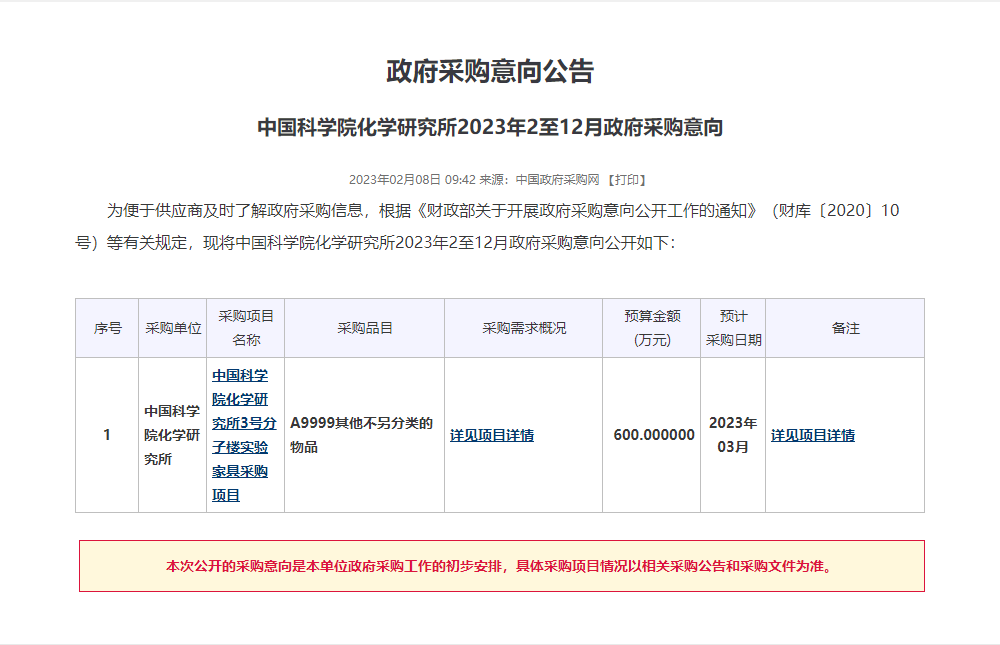
Task: Click the 2023年03月 purchase date cell
Action: click(733, 435)
